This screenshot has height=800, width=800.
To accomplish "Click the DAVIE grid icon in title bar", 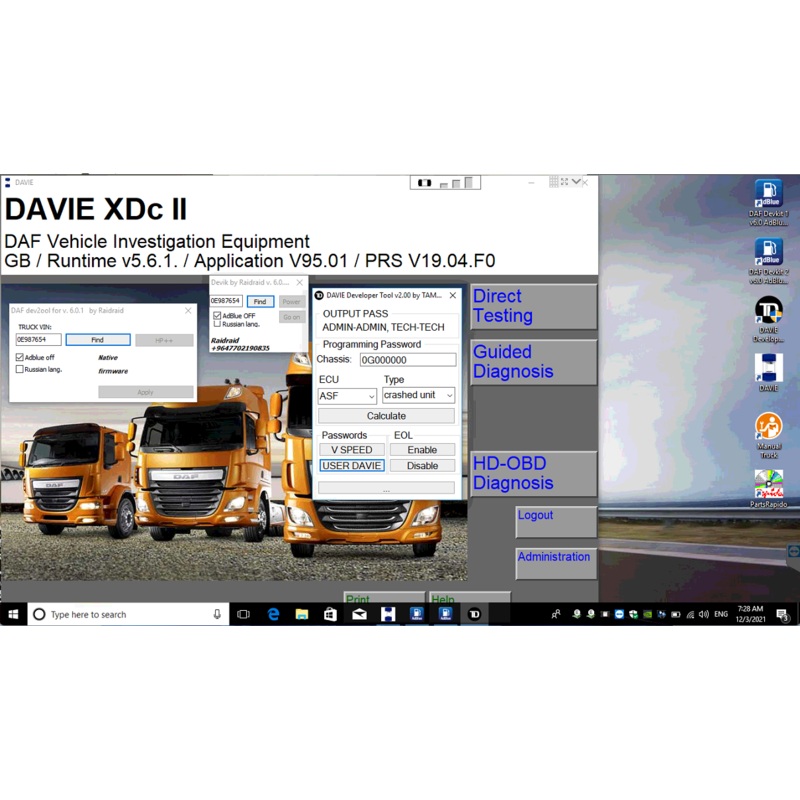I will [x=553, y=182].
